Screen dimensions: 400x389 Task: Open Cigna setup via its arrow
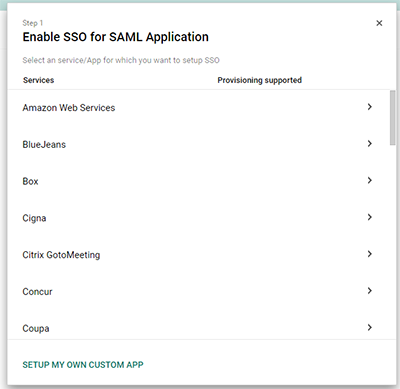369,217
